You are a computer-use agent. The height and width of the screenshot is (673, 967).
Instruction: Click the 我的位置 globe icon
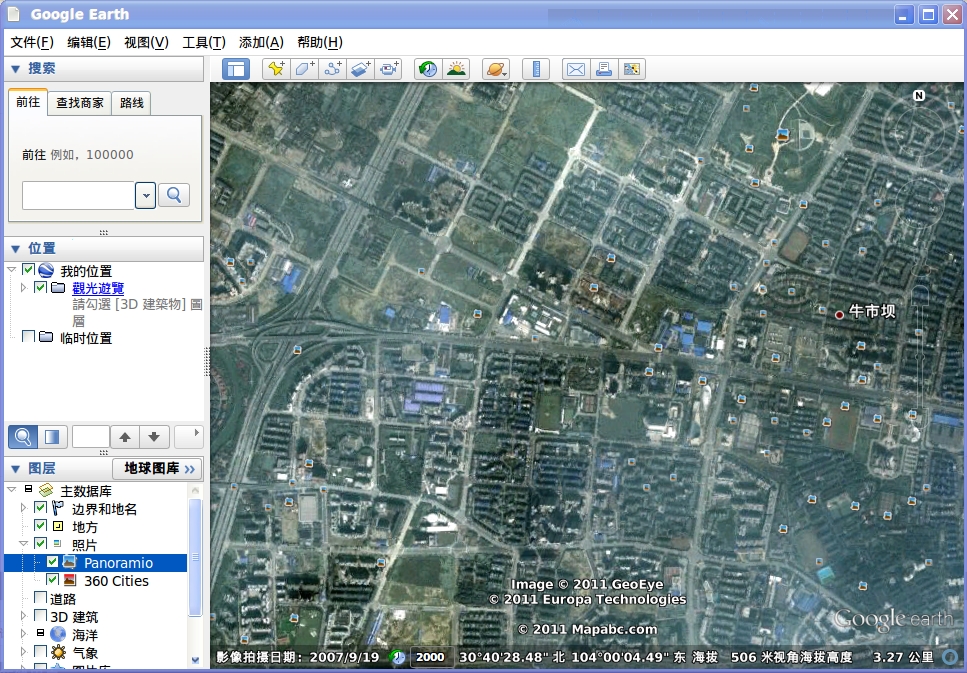click(46, 270)
